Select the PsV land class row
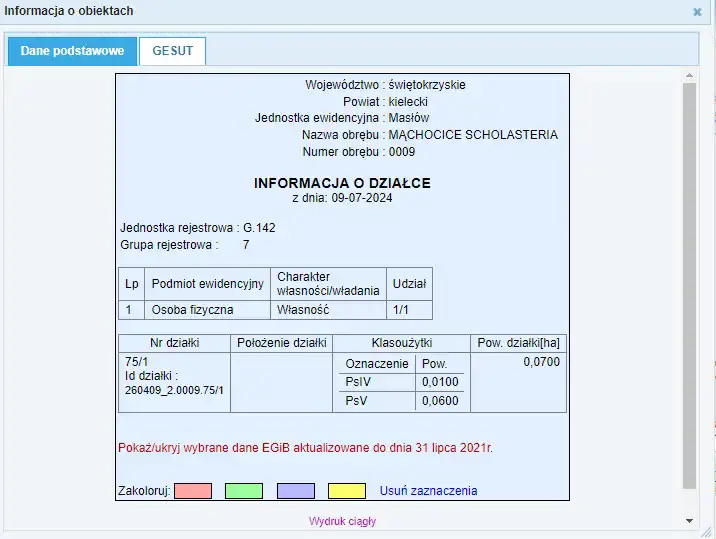Screen dimensions: 716x539 (358, 401)
